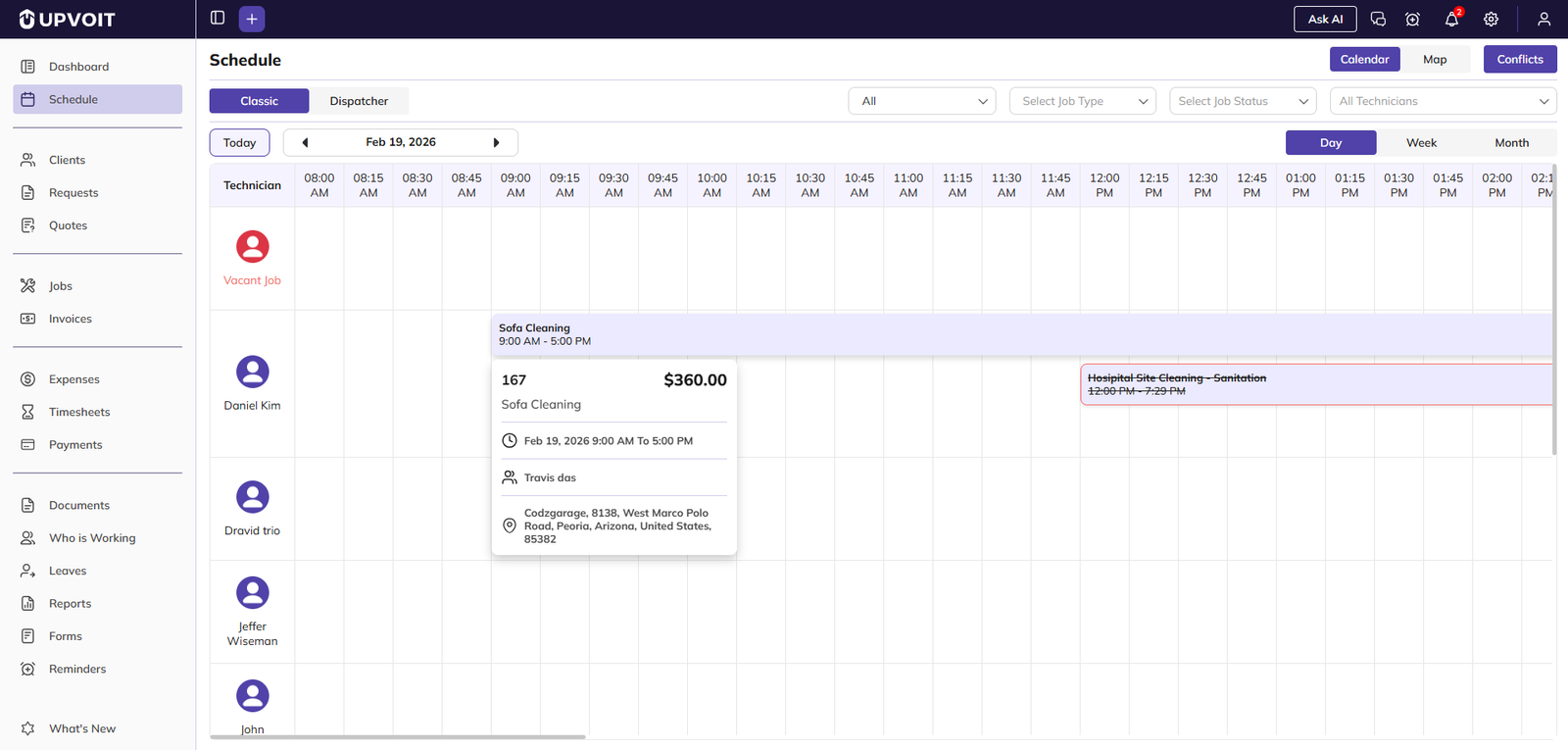Open What's New in the sidebar
Image resolution: width=1568 pixels, height=750 pixels.
click(x=97, y=728)
